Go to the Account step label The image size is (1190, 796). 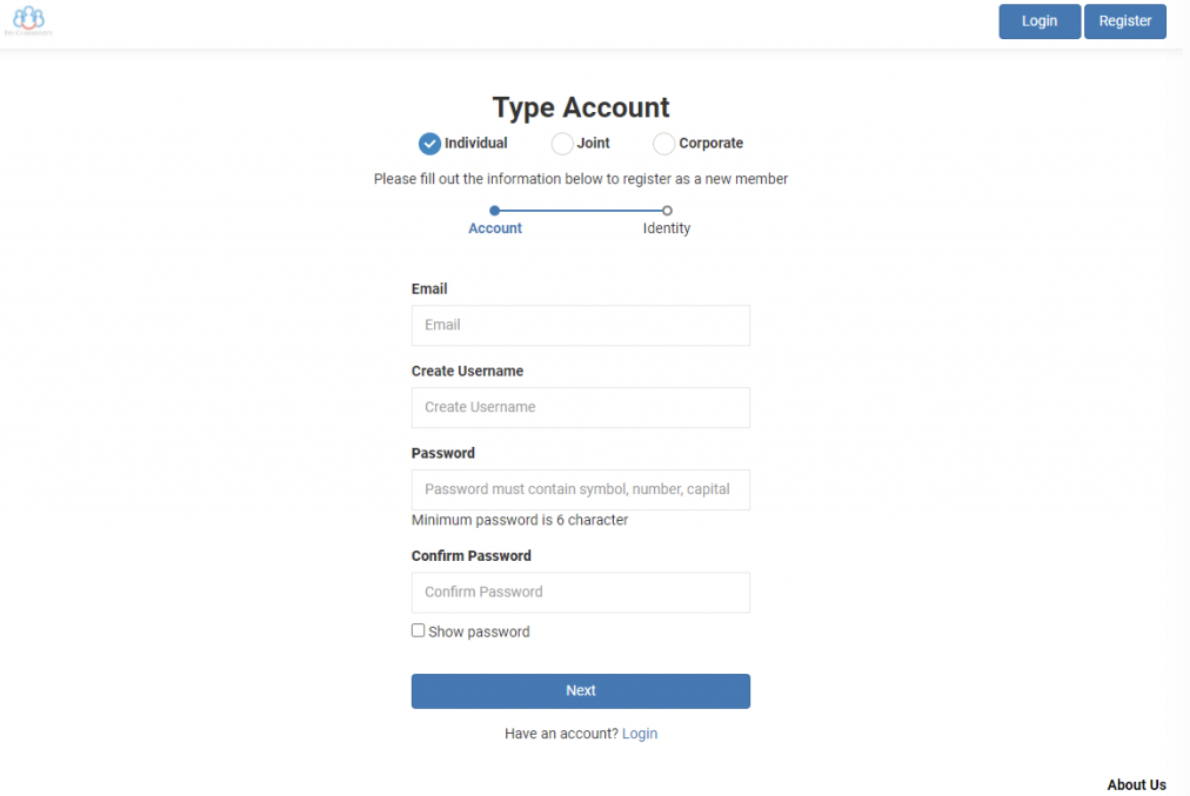(495, 229)
